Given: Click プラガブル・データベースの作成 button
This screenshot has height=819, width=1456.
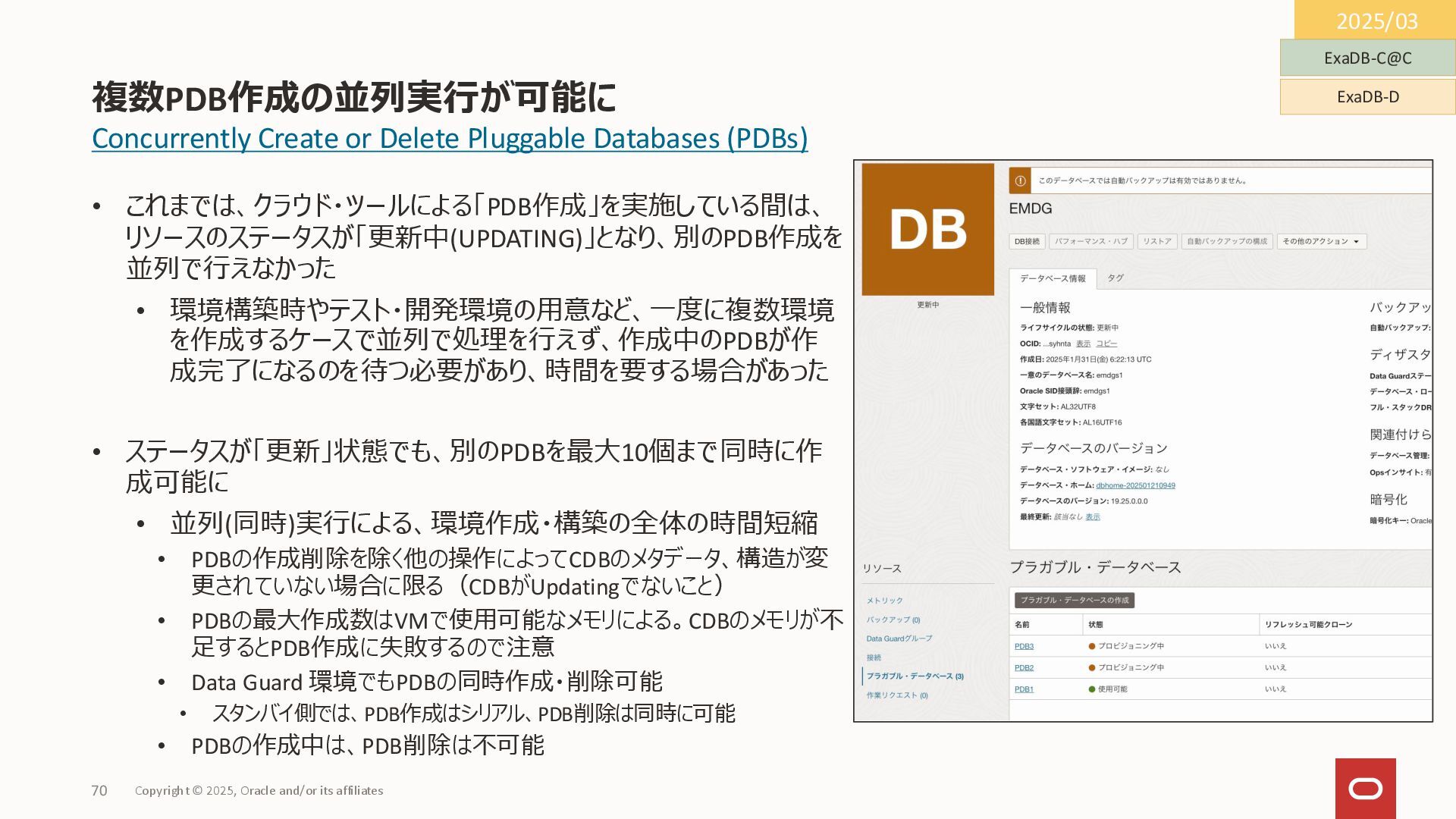Looking at the screenshot, I should click(1074, 600).
